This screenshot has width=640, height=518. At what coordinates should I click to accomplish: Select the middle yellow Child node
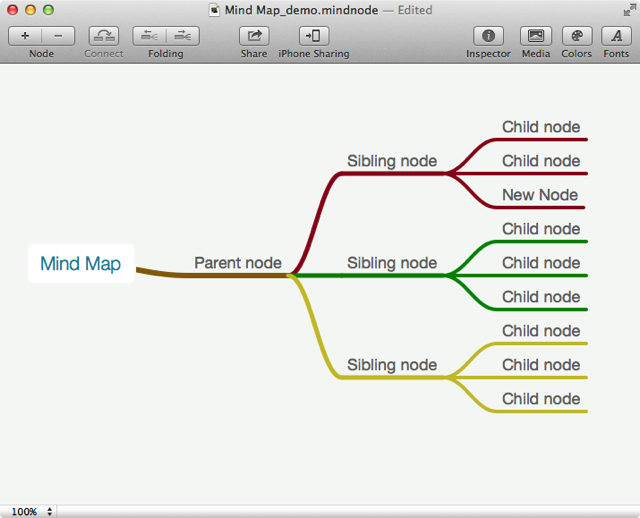[541, 365]
